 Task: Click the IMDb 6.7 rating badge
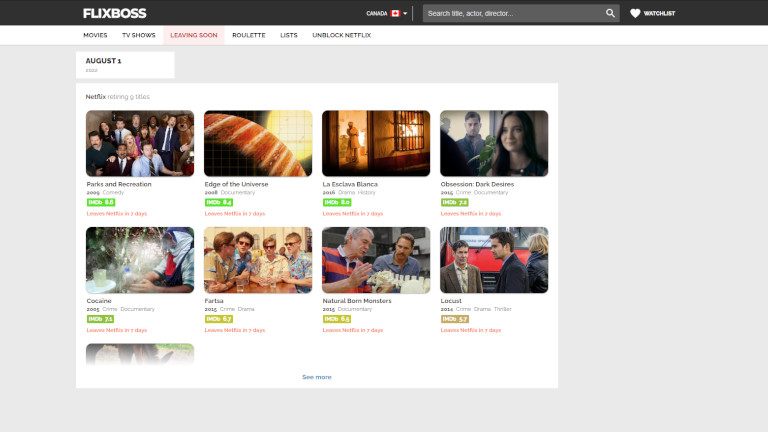click(x=218, y=319)
